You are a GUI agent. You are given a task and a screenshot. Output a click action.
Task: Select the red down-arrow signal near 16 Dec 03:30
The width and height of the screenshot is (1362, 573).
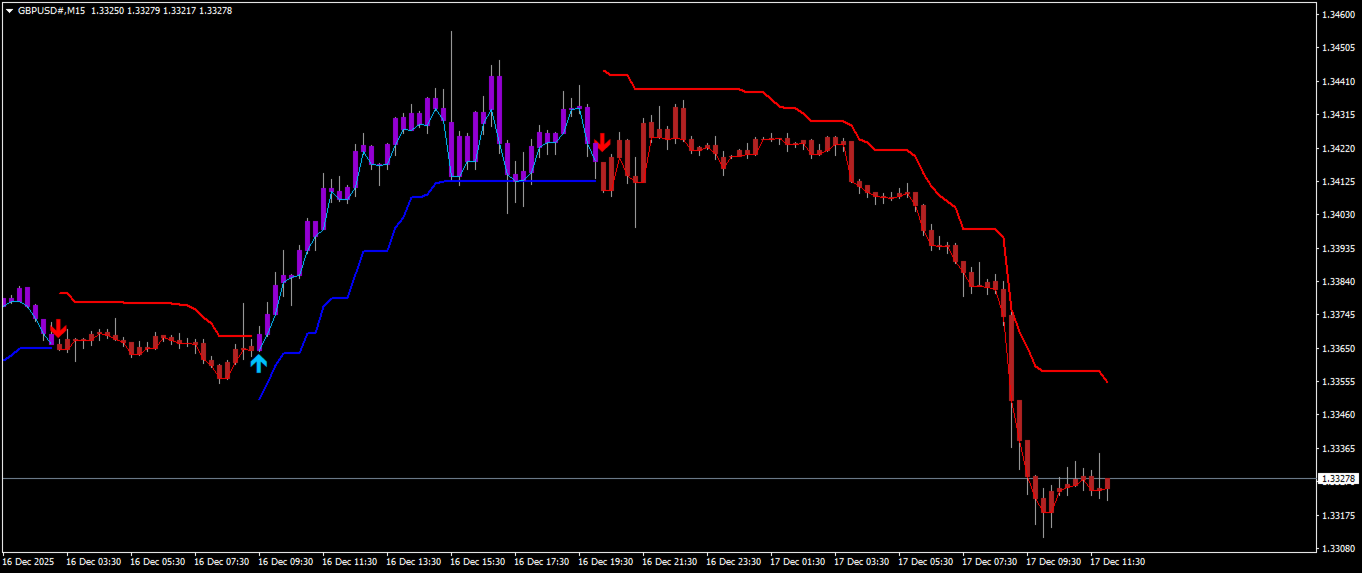[58, 328]
